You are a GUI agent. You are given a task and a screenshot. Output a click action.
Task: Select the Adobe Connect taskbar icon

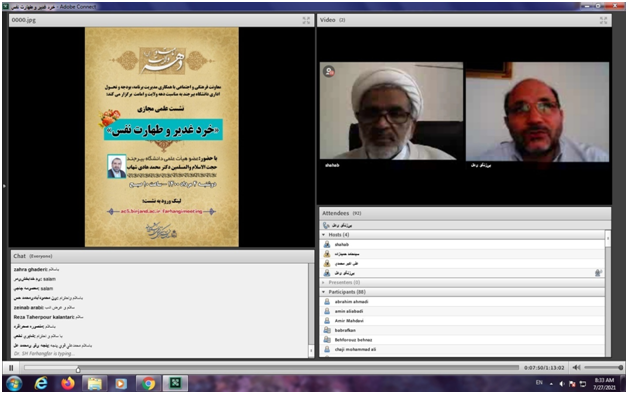175,384
